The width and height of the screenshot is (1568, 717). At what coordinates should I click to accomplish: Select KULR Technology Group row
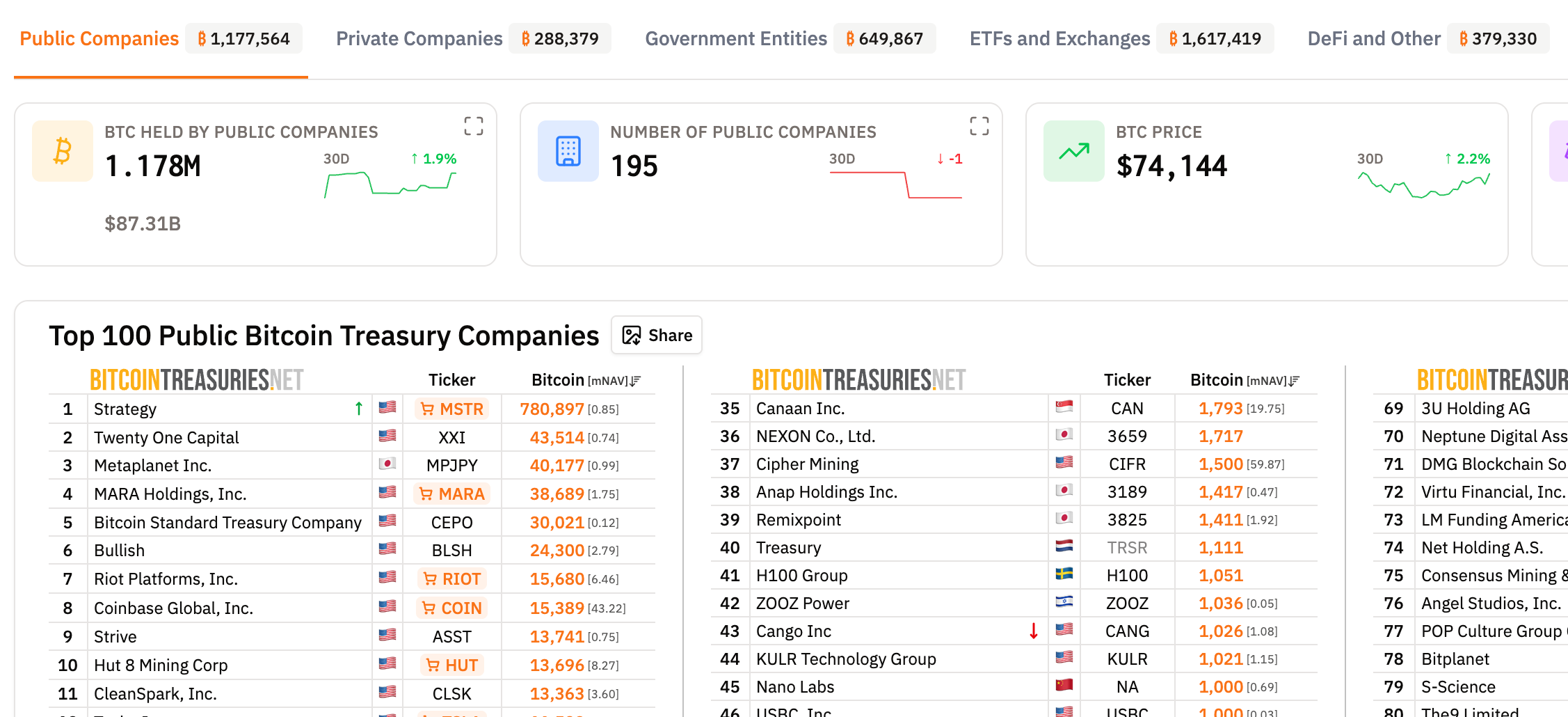click(1014, 659)
